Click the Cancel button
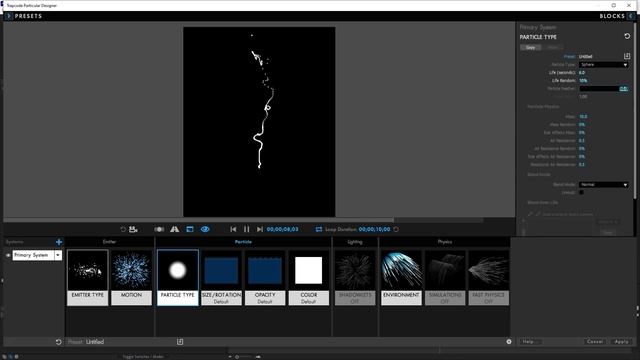640x360 pixels. tap(595, 342)
